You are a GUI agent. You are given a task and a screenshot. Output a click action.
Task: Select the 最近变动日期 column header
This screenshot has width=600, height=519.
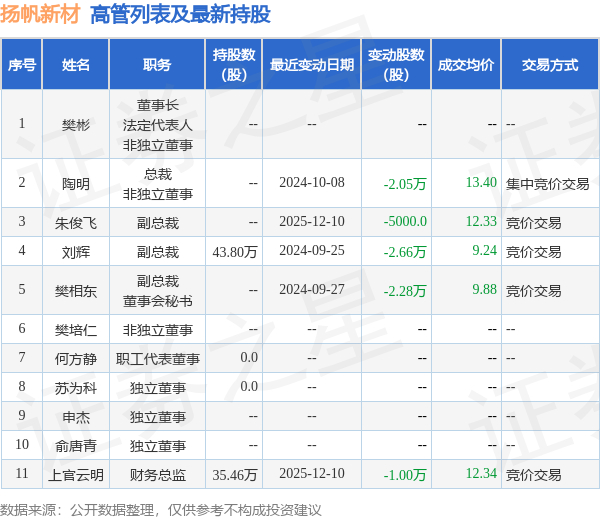point(312,65)
